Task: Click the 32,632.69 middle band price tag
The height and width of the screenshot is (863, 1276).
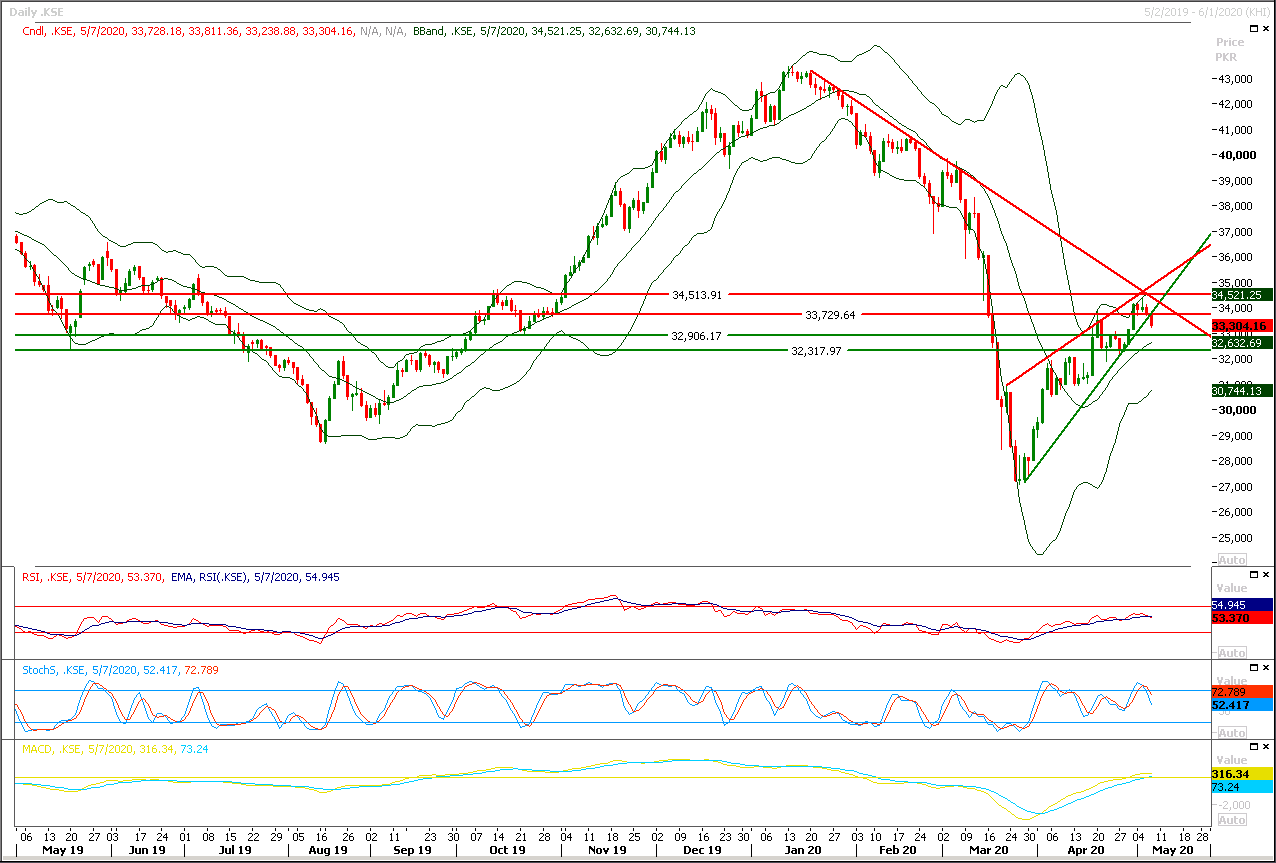Action: (x=1240, y=342)
